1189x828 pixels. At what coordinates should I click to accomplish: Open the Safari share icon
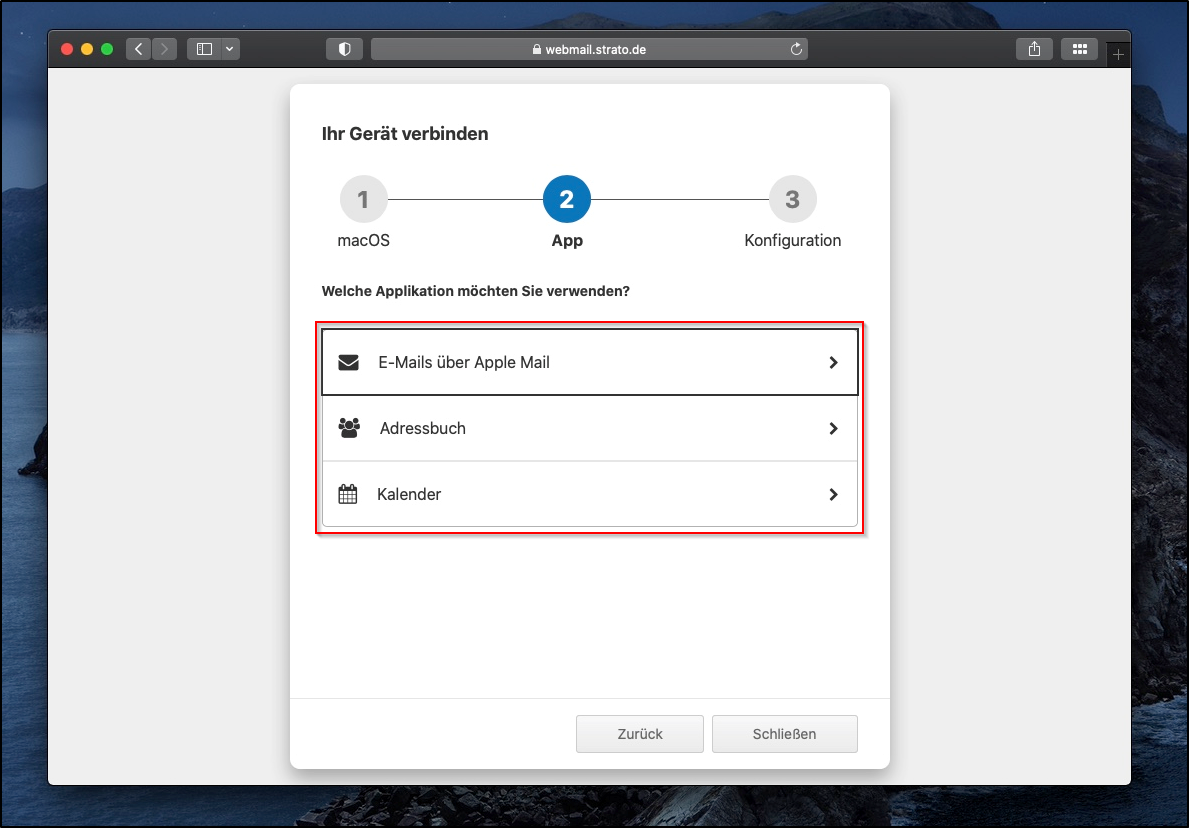1034,49
